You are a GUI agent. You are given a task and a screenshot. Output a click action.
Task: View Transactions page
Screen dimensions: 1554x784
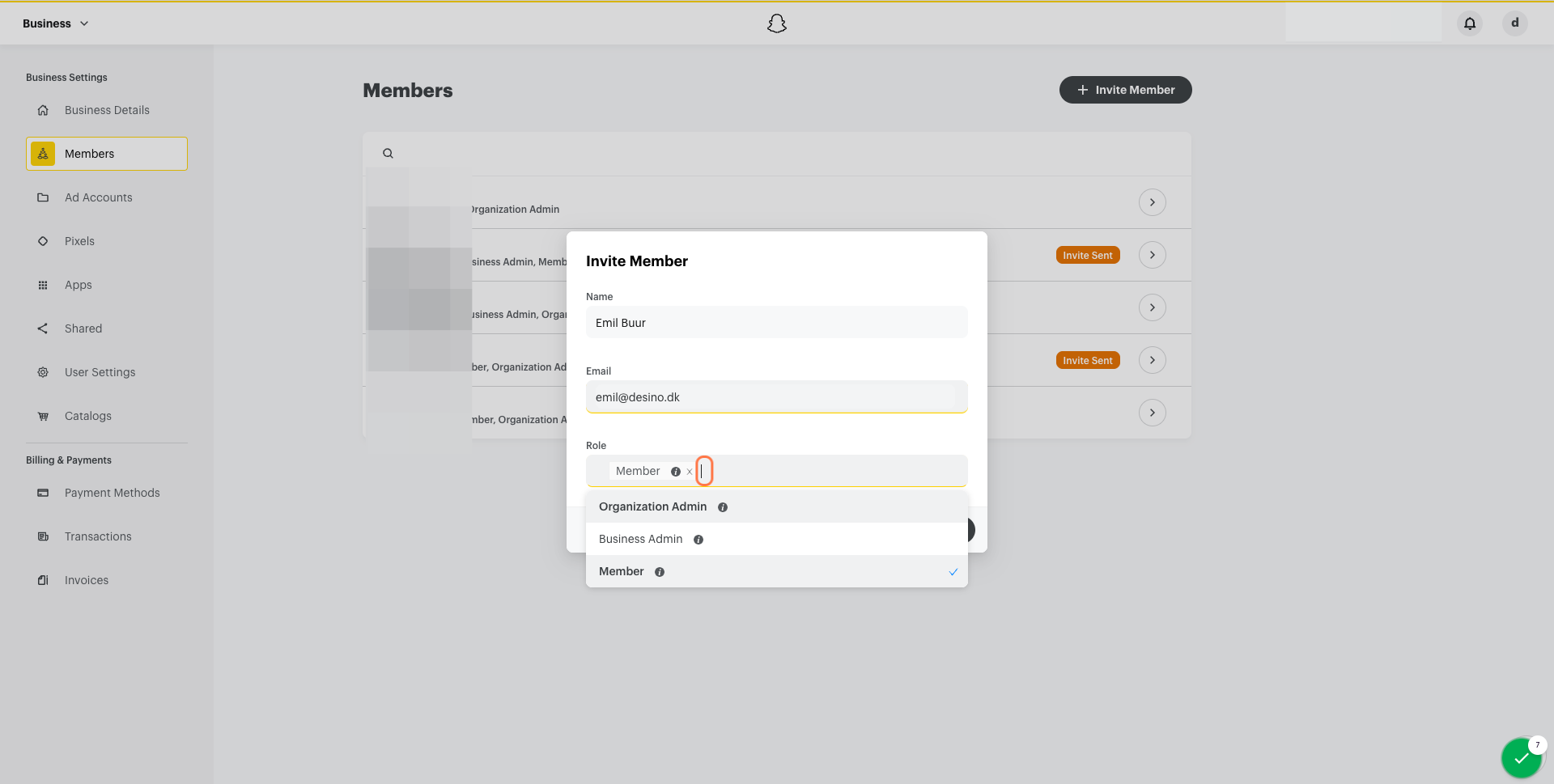tap(107, 536)
